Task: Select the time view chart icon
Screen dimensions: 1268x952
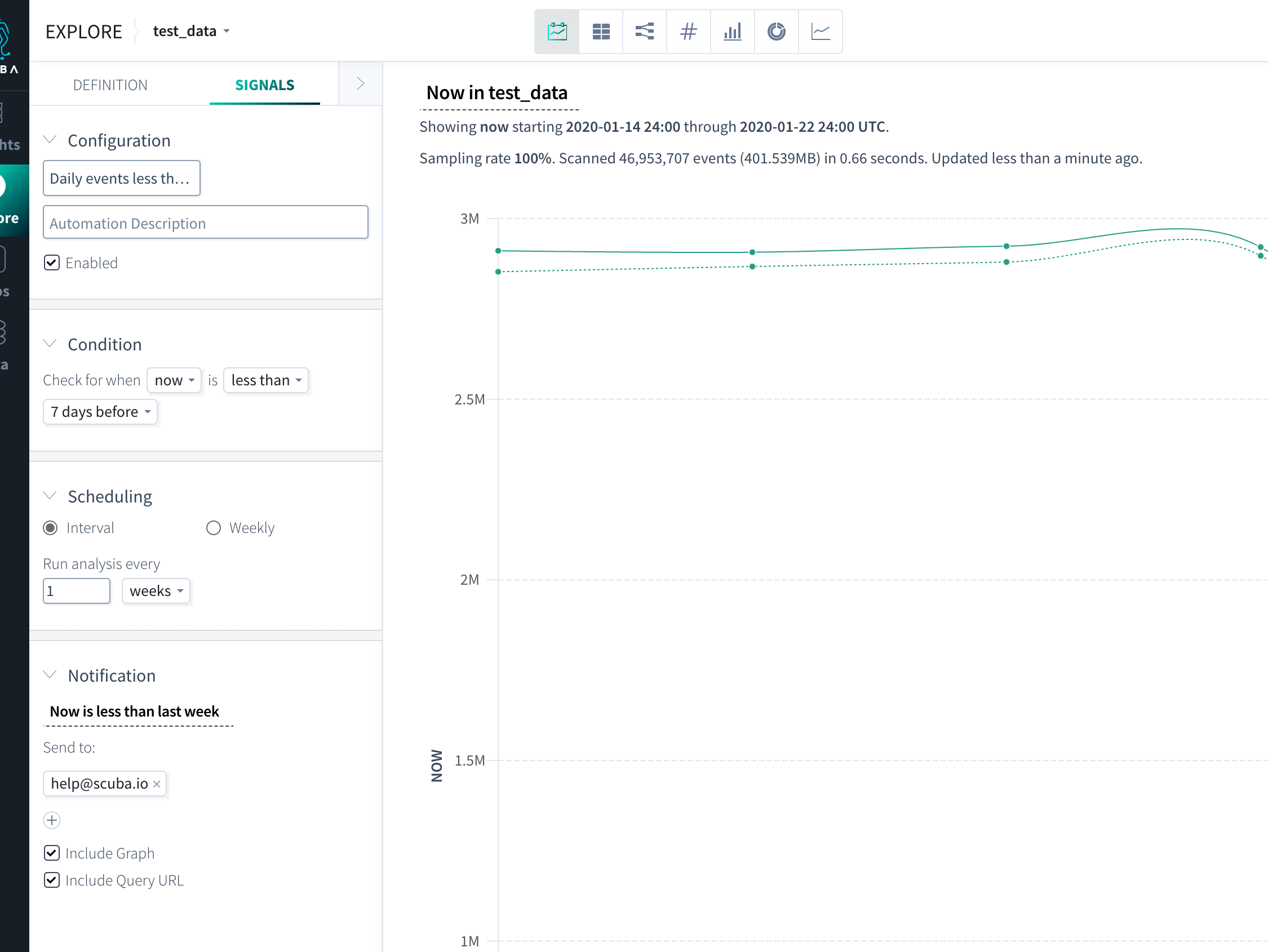Action: [x=557, y=32]
